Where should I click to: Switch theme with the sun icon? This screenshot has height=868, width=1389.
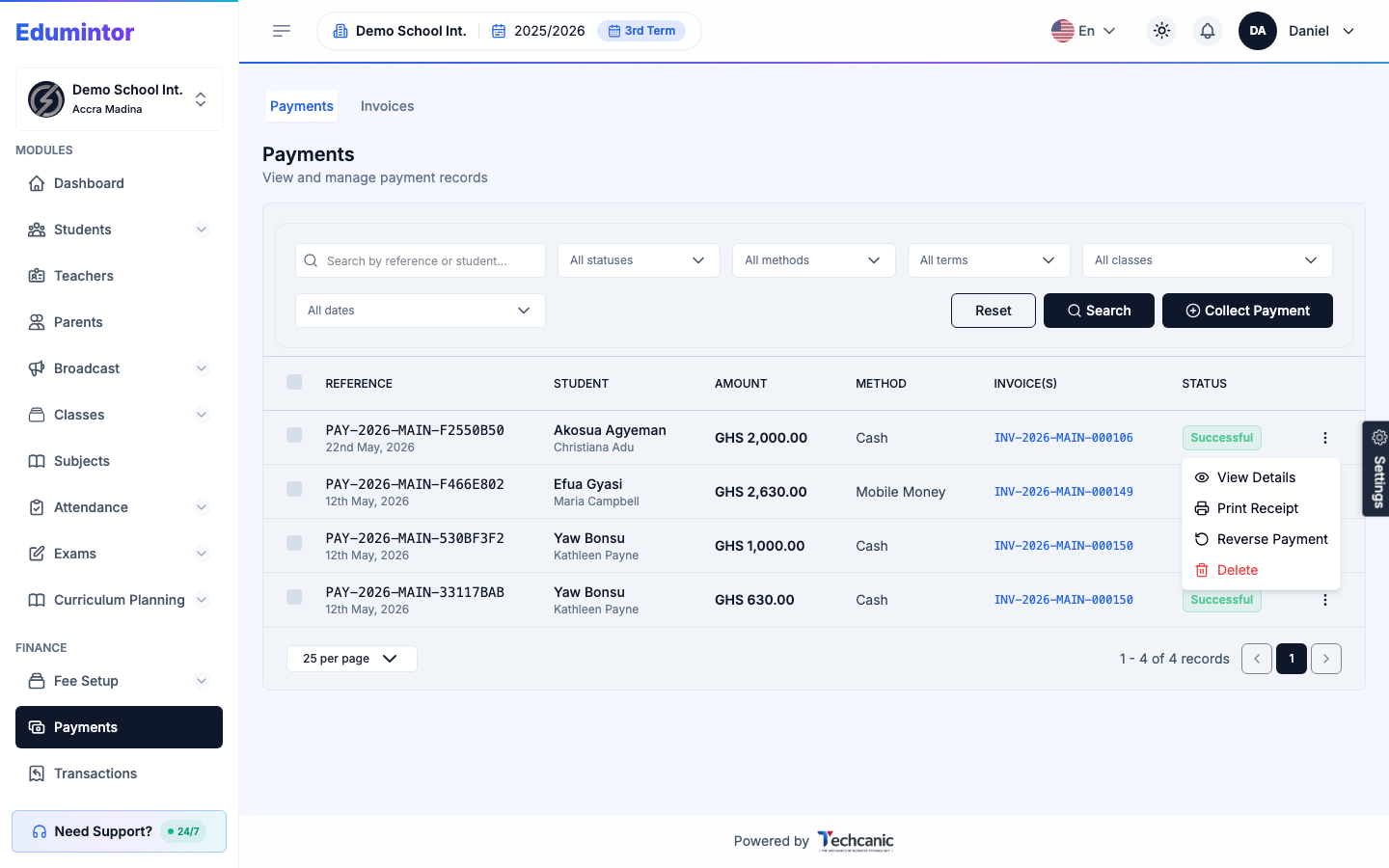point(1161,31)
